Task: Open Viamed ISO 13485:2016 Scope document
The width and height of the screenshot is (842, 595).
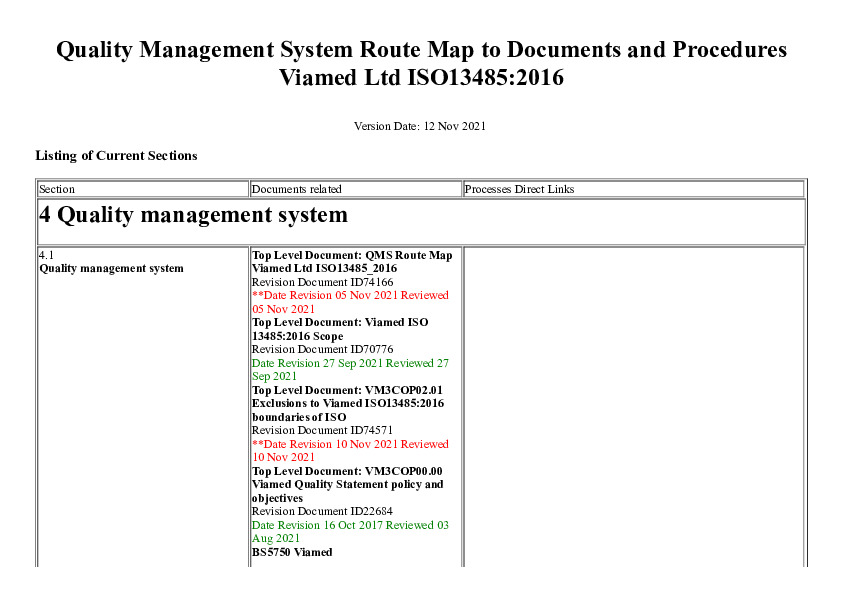Action: pos(340,329)
